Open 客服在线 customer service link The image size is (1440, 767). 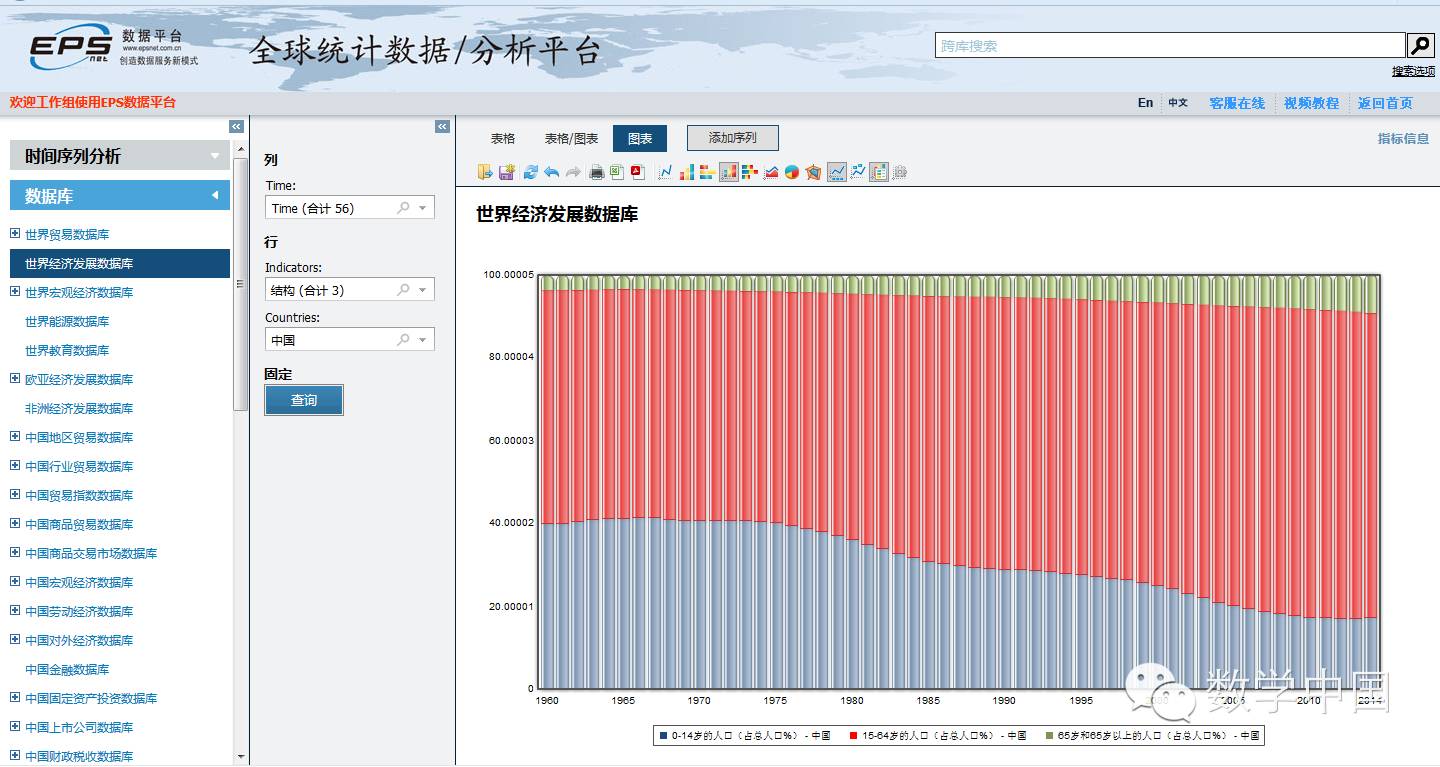pos(1237,103)
